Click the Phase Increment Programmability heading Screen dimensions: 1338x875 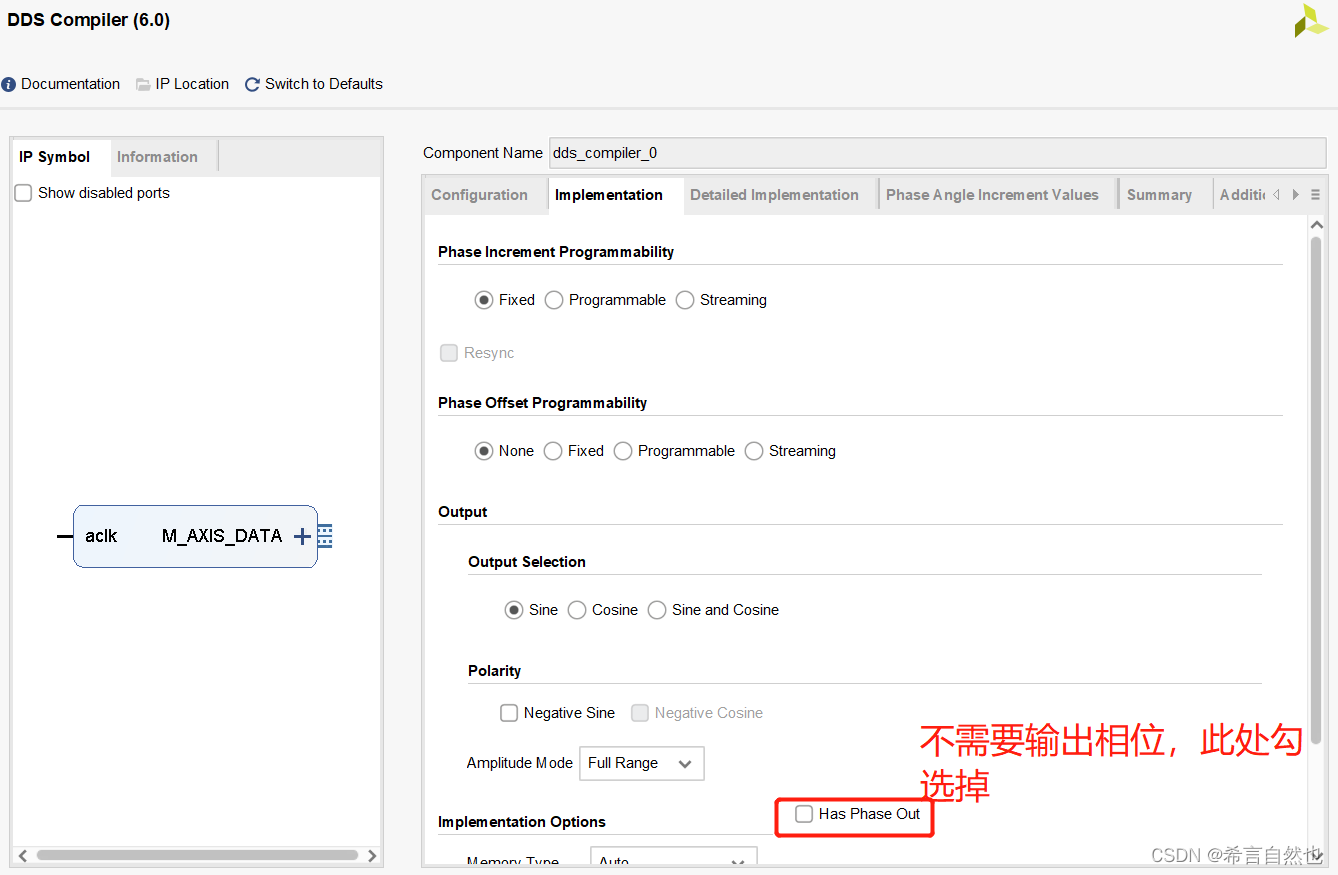coord(556,252)
